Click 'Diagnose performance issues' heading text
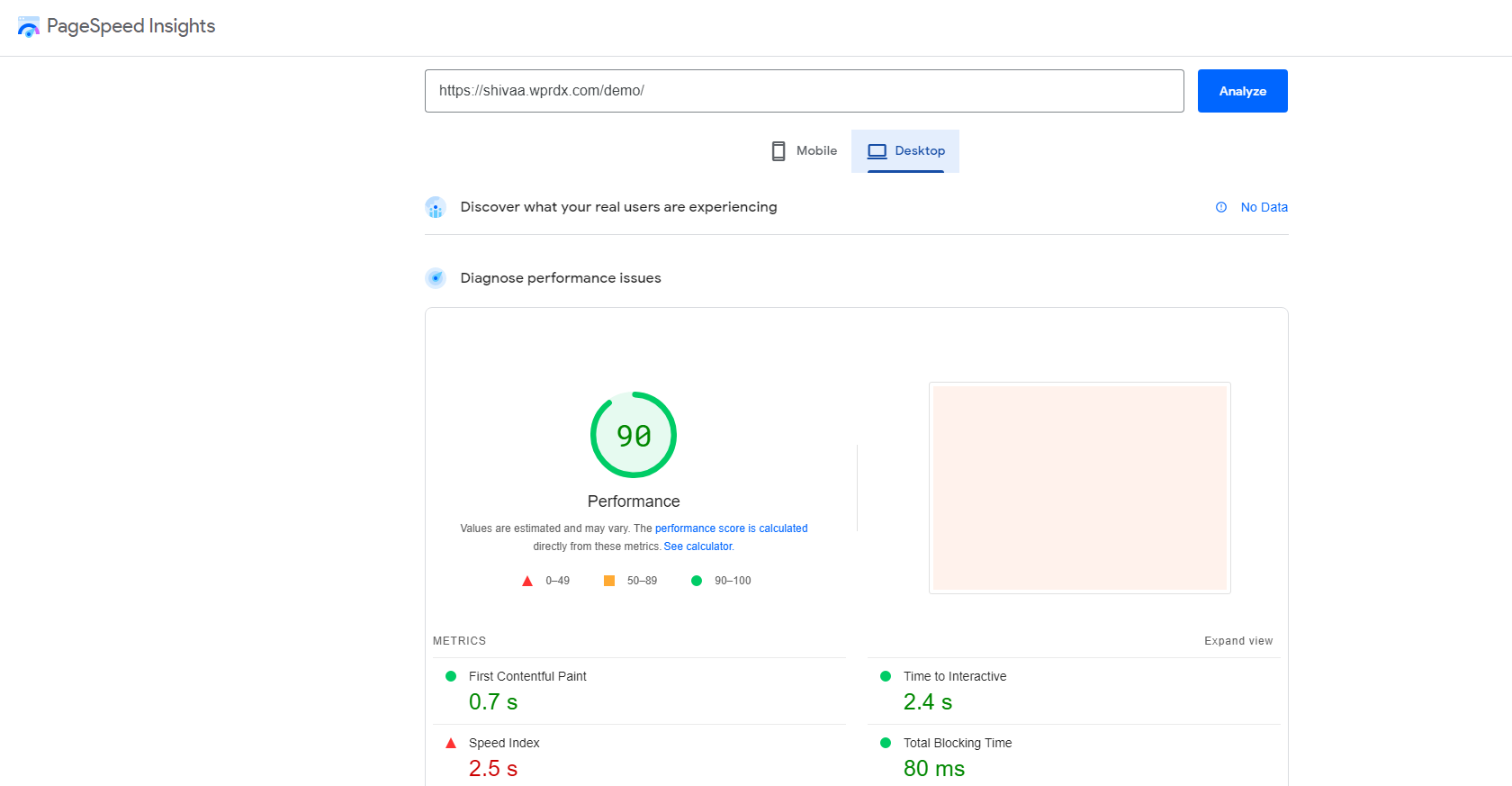 pos(561,278)
